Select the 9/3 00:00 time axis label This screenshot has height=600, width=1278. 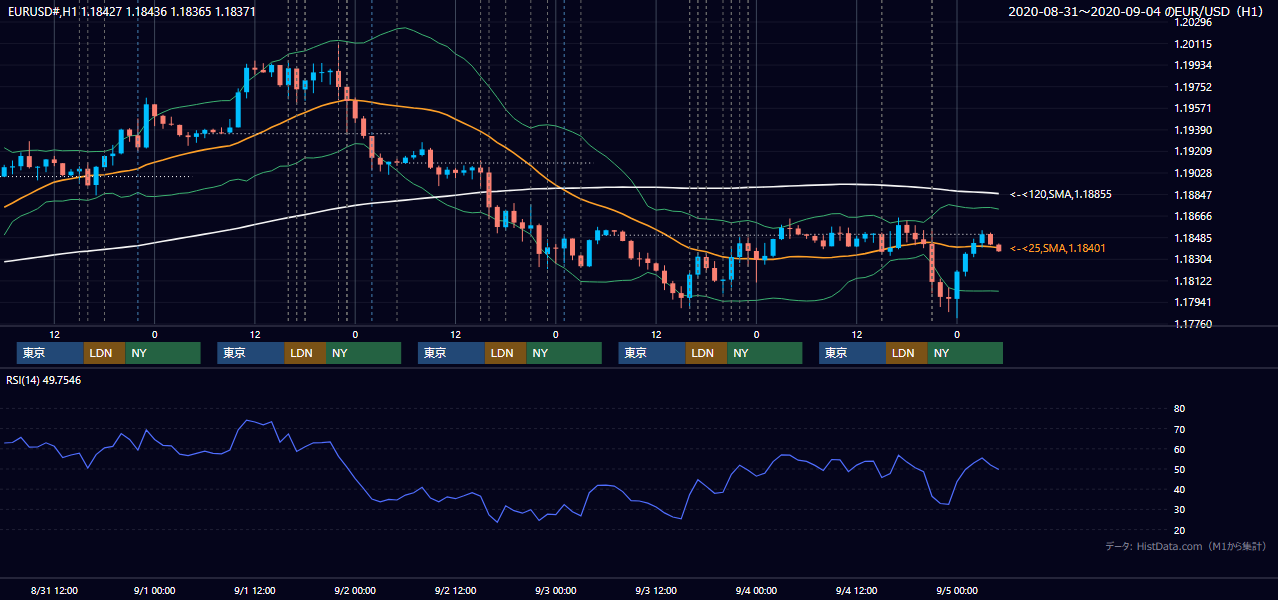(556, 590)
